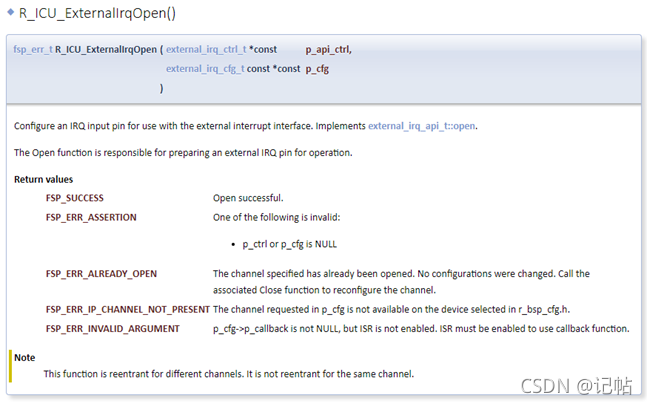Click the "p_ctrl or p_cfg is NULL" bullet

[x=290, y=244]
